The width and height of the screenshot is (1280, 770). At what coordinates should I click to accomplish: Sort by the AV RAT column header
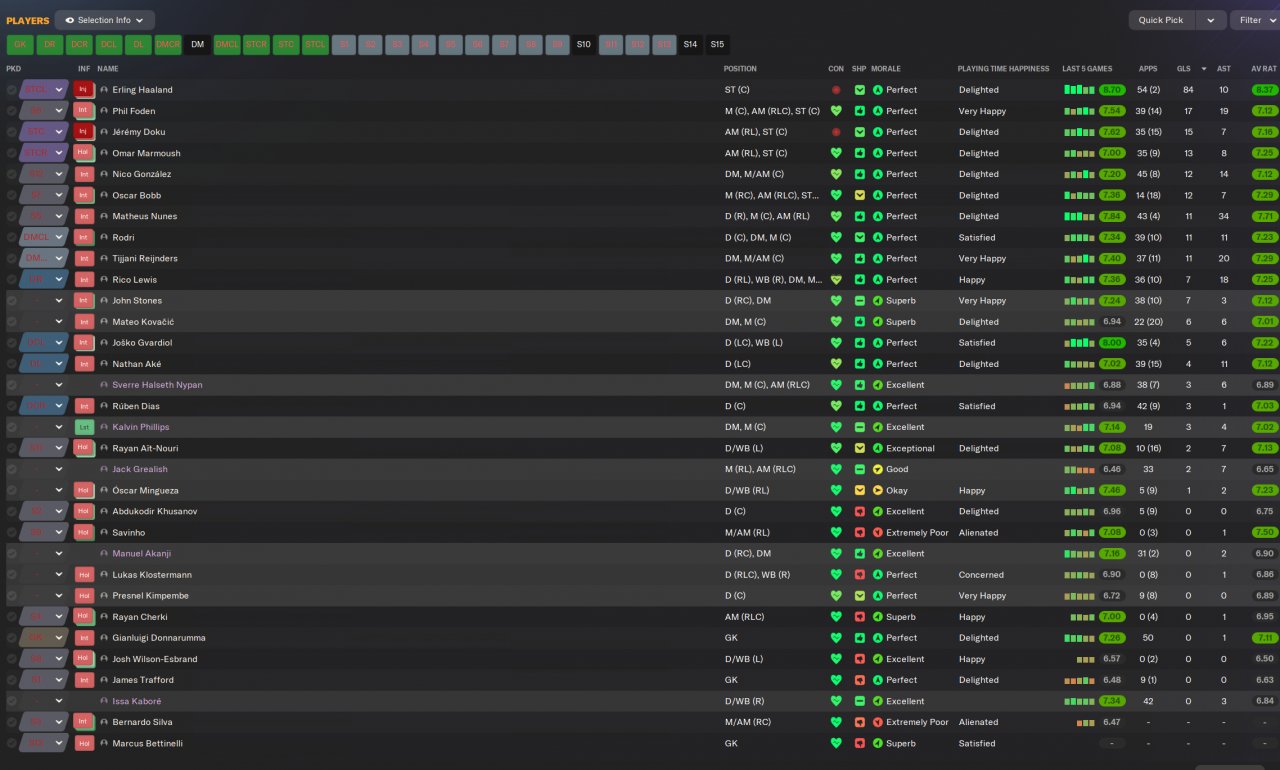1263,69
